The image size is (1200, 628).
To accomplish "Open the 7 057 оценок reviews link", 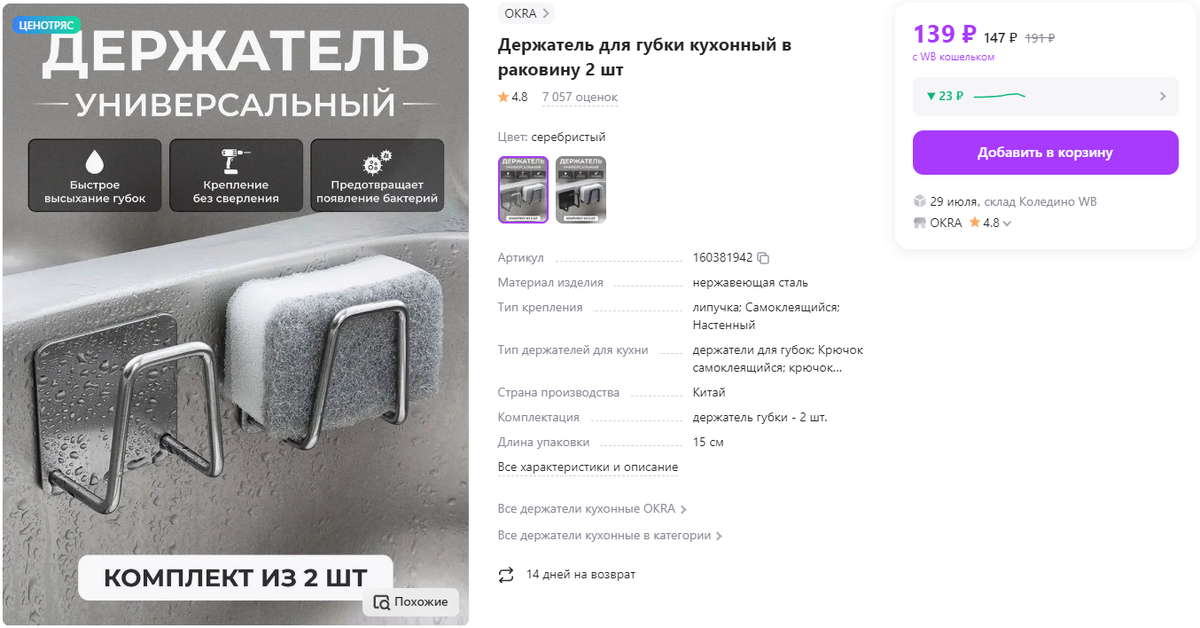I will (580, 97).
